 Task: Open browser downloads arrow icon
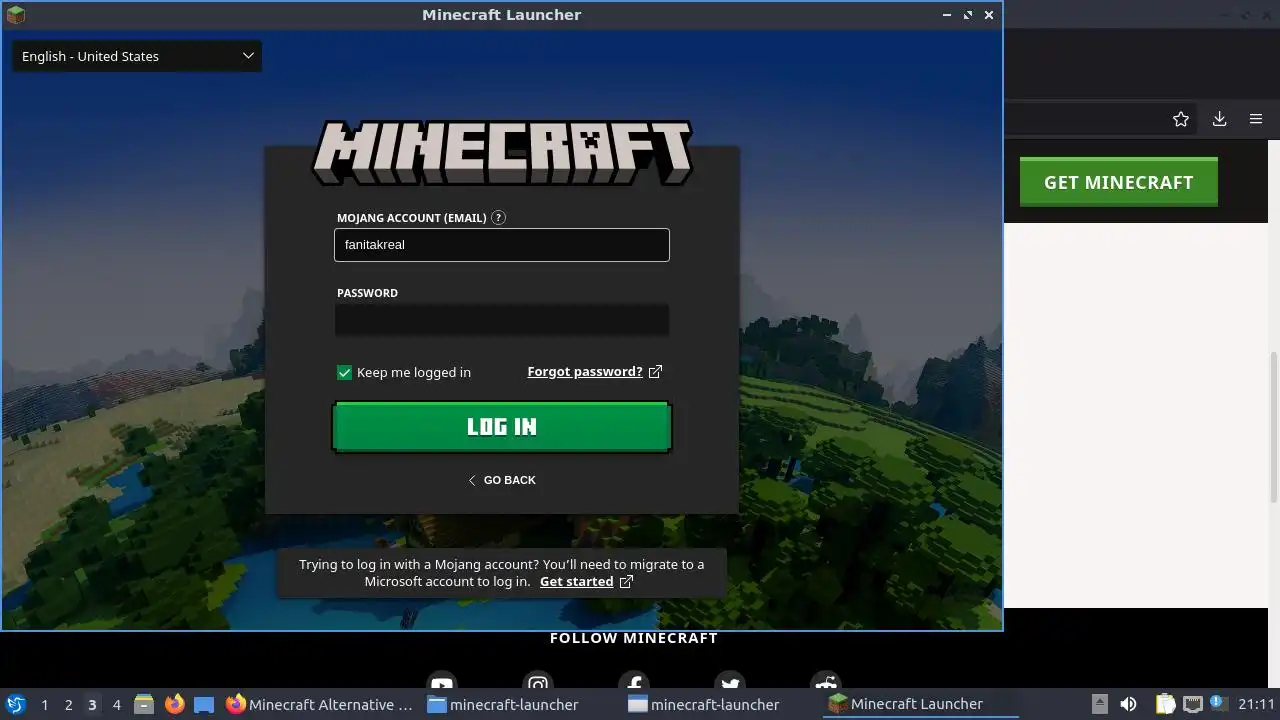(x=1219, y=119)
